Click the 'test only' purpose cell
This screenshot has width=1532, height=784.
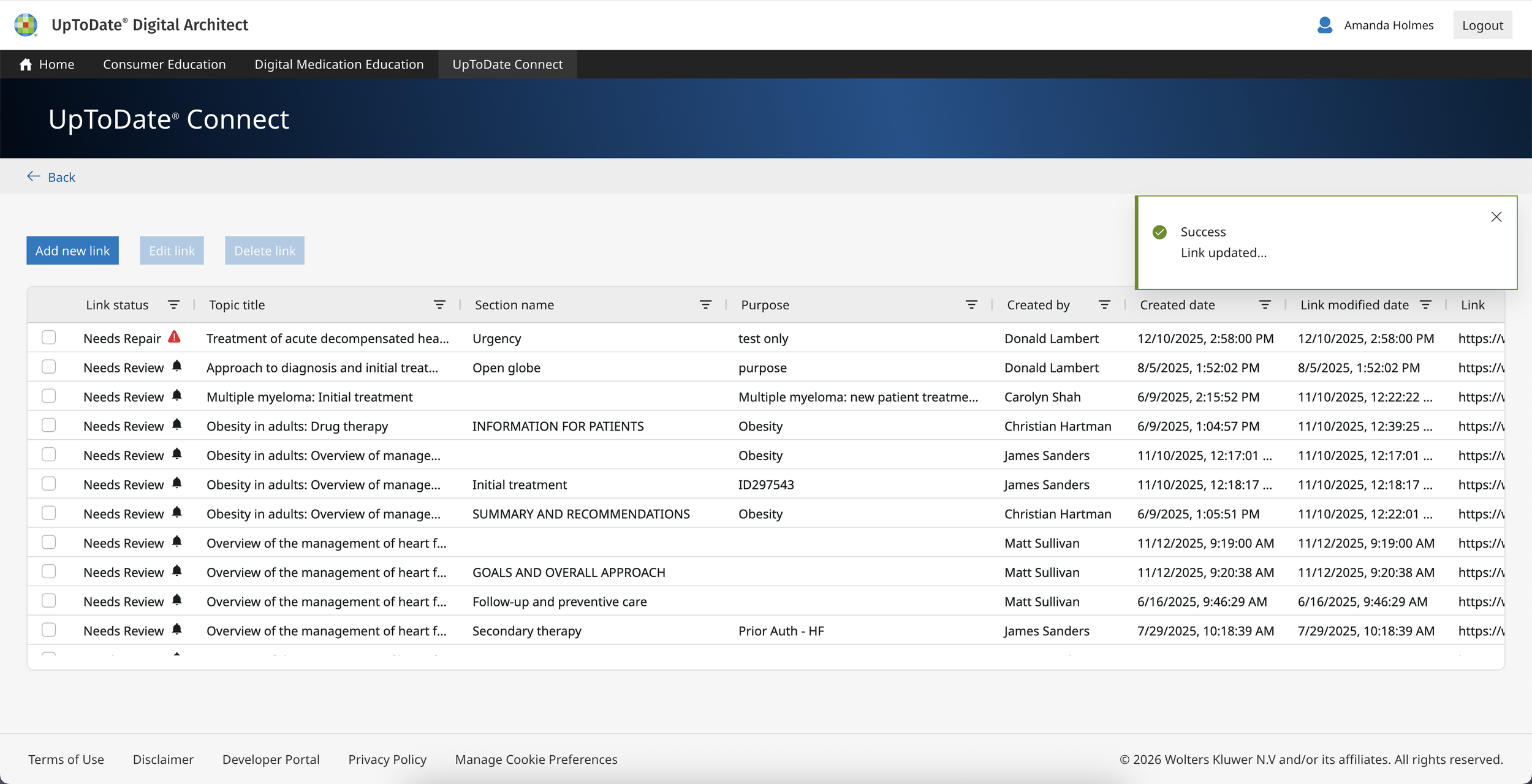coord(763,339)
